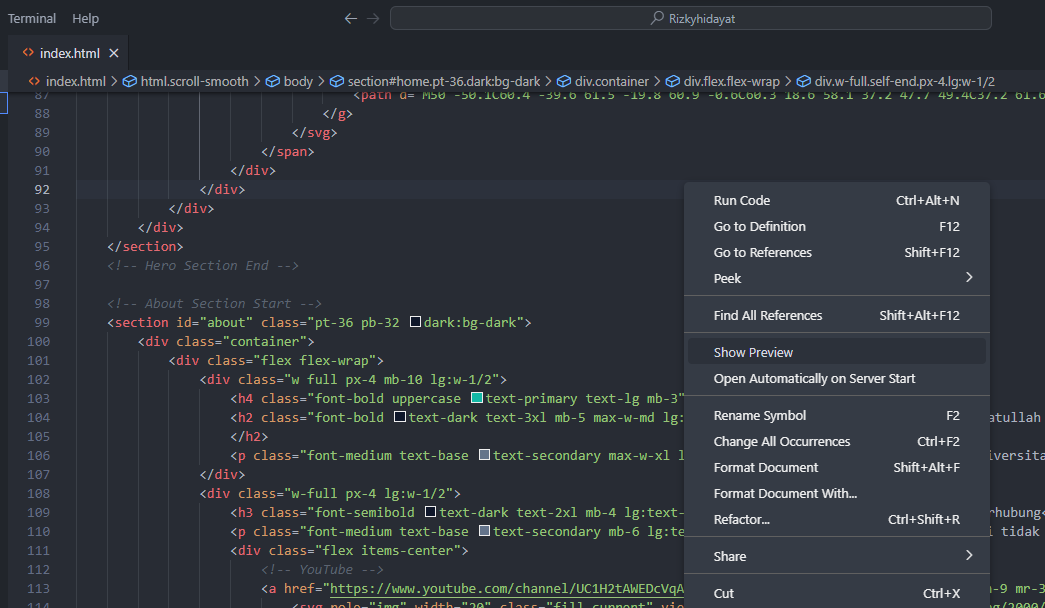This screenshot has width=1045, height=608.
Task: Click the forward navigation arrow
Action: [372, 18]
